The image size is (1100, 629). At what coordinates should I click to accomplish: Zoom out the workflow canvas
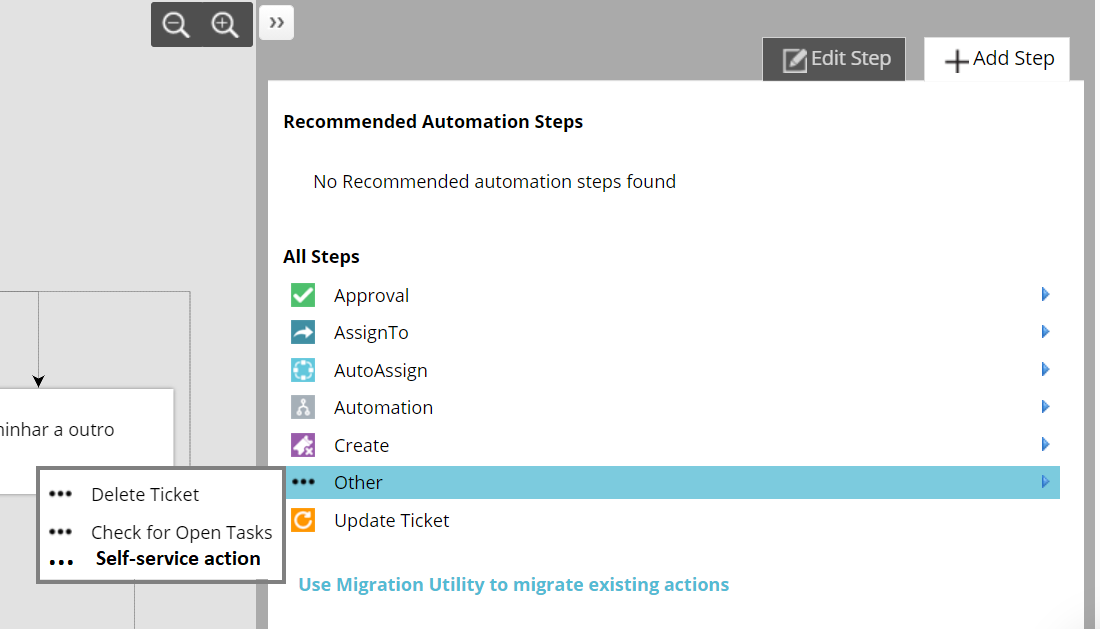coord(176,24)
